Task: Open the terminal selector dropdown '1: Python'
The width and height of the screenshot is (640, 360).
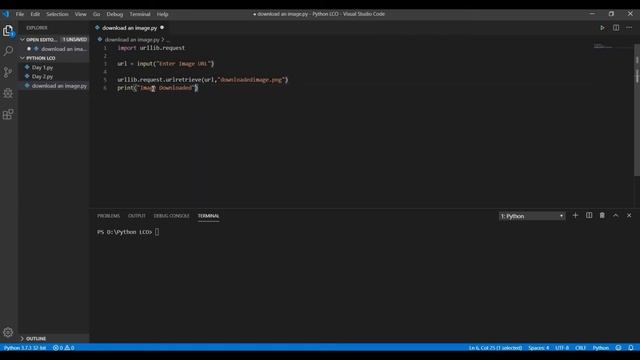Action: tap(532, 216)
